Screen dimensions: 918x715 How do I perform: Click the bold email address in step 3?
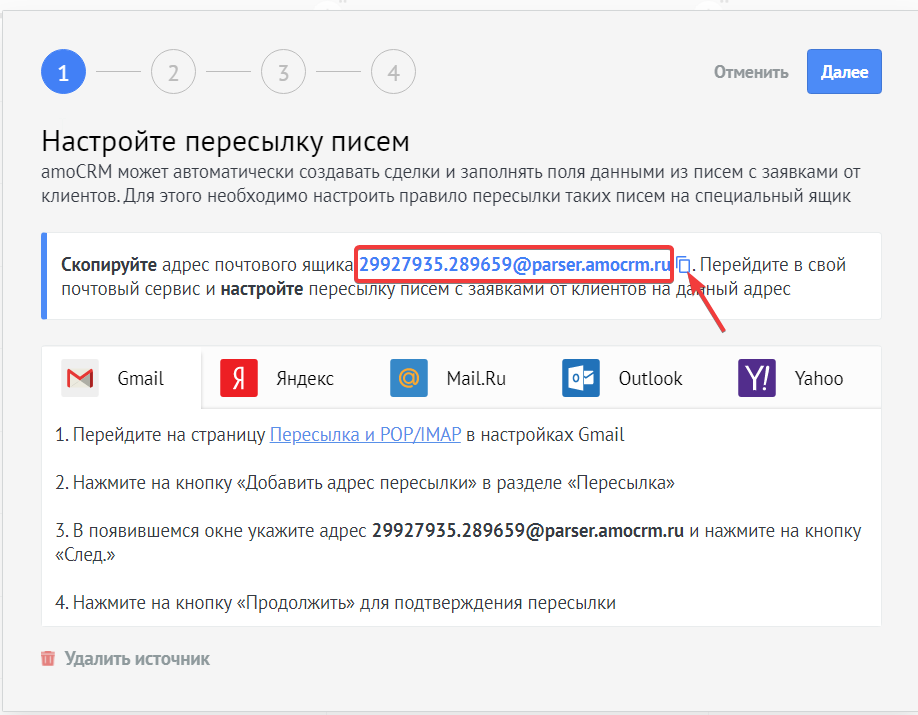[x=528, y=531]
